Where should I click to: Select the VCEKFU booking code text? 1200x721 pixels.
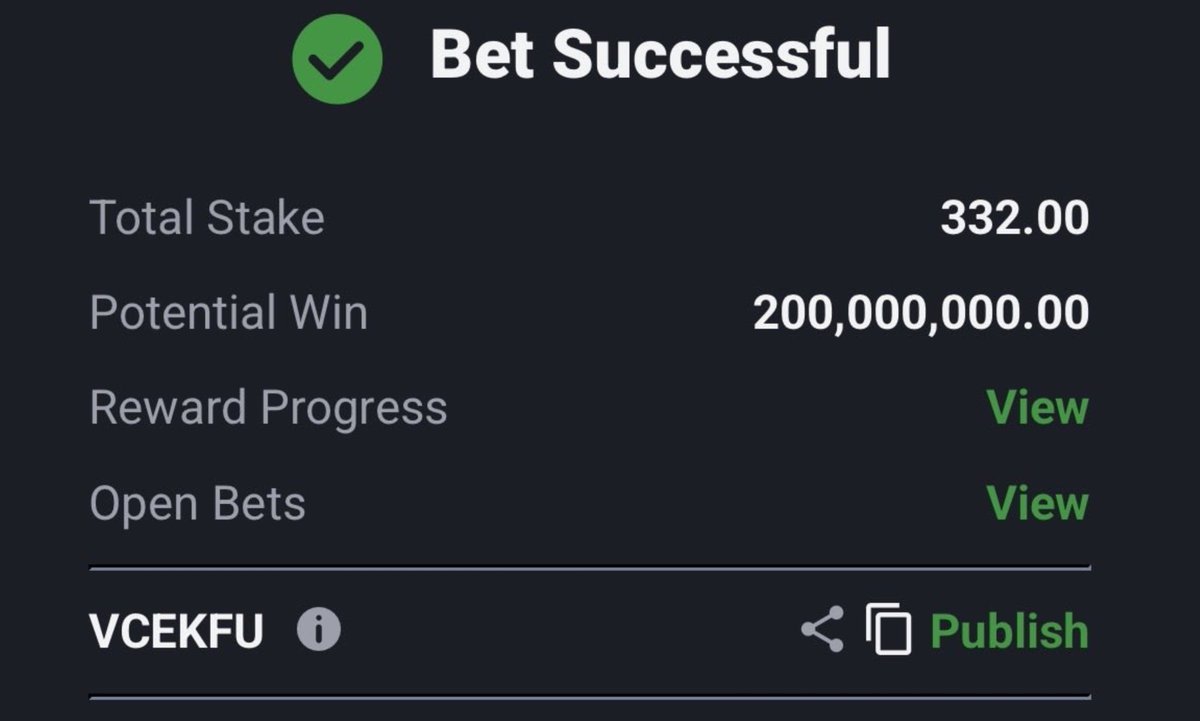click(x=176, y=631)
